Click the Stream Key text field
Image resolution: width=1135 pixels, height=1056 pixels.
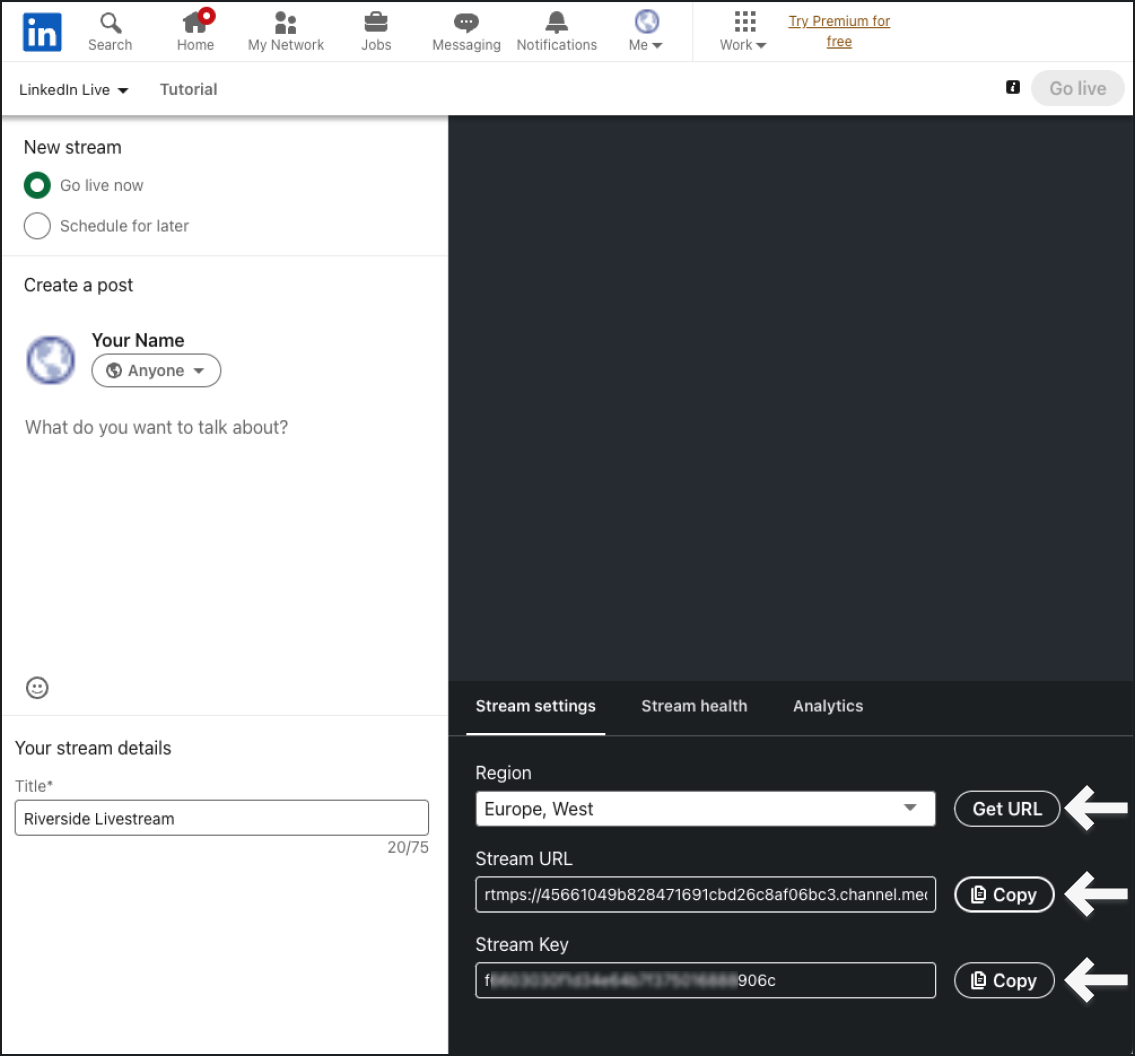(705, 981)
